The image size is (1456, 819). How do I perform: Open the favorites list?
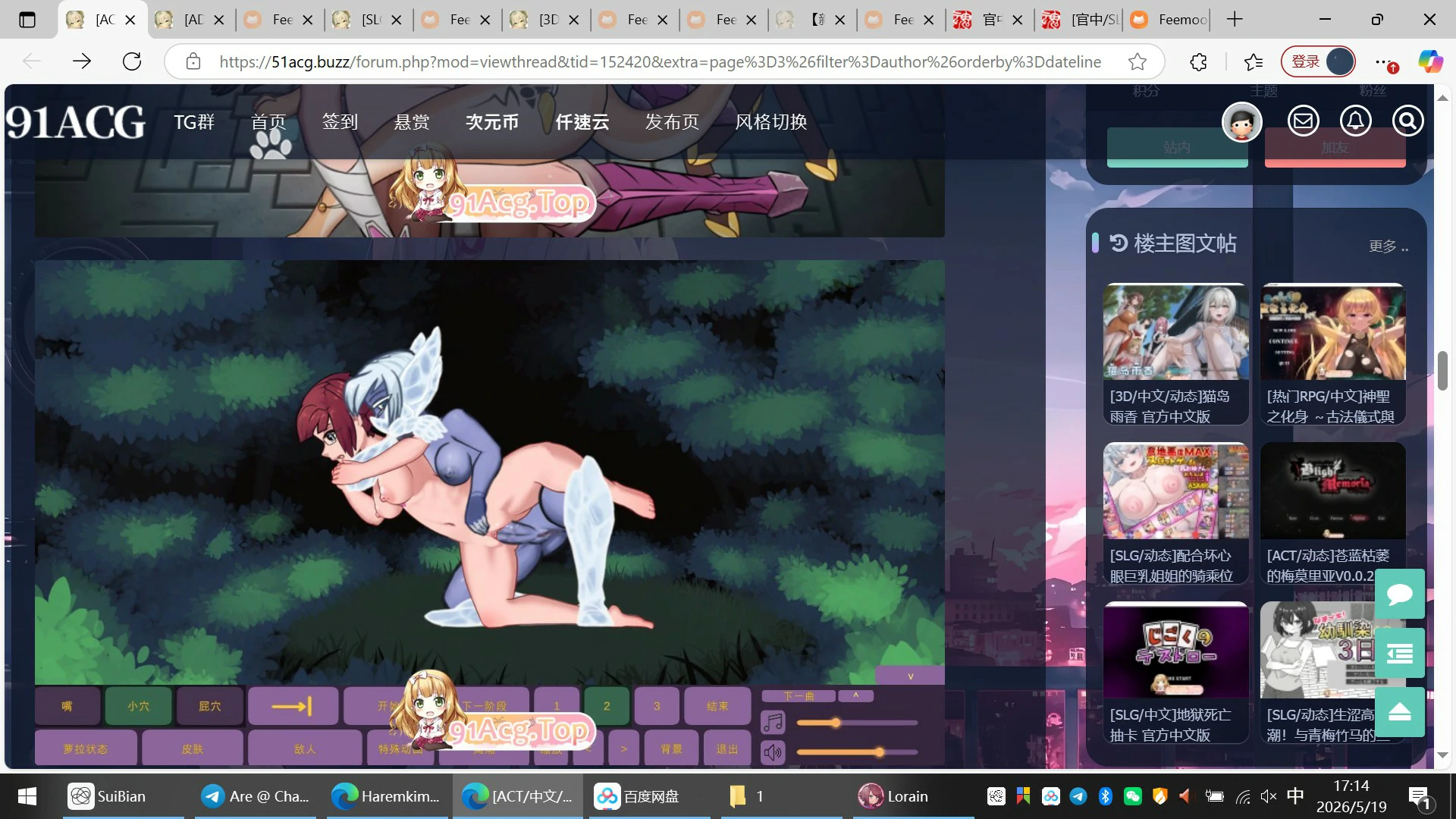tap(1254, 61)
